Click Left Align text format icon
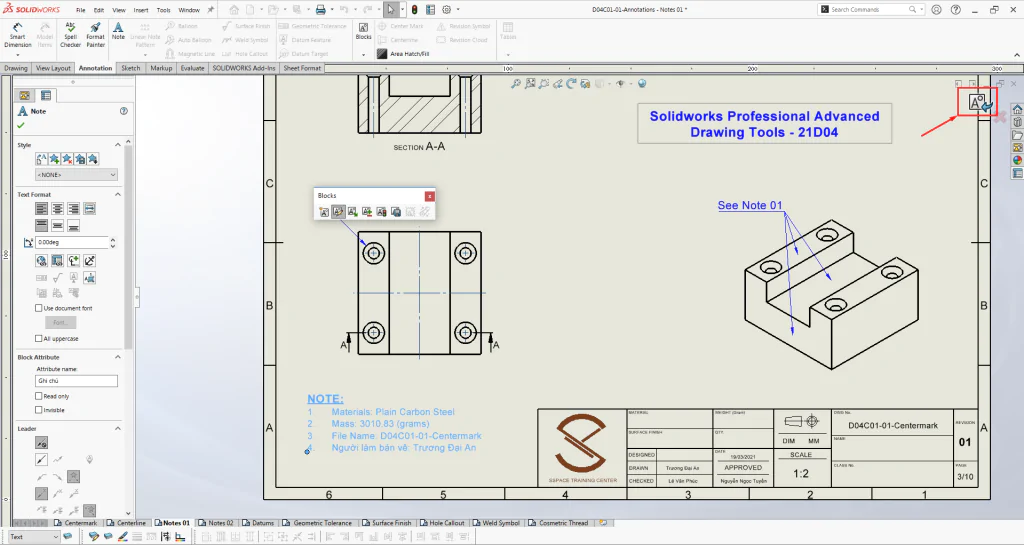The height and width of the screenshot is (545, 1024). [x=41, y=209]
